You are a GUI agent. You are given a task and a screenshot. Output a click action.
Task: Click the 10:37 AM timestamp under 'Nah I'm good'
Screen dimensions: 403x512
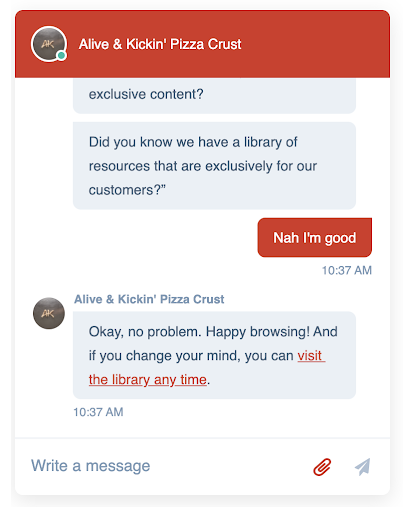point(347,270)
